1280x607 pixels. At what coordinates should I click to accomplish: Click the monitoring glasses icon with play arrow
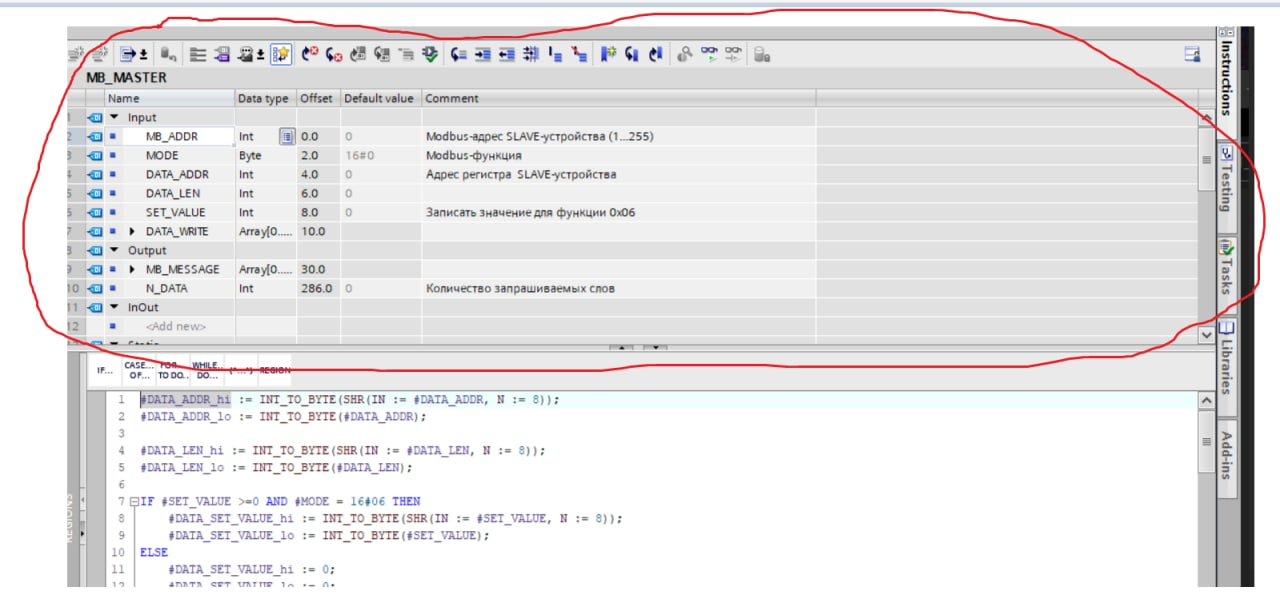coord(709,56)
